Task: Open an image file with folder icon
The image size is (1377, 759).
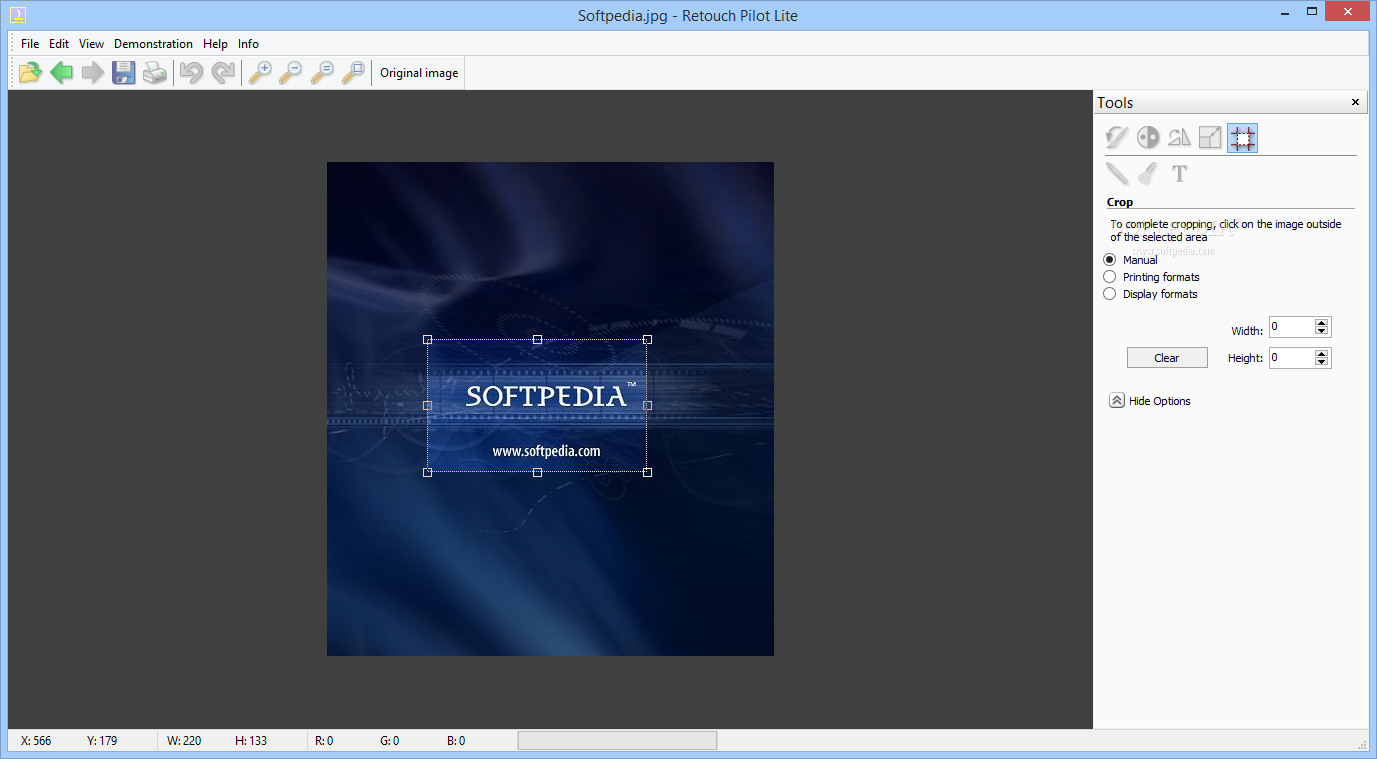Action: pos(30,72)
